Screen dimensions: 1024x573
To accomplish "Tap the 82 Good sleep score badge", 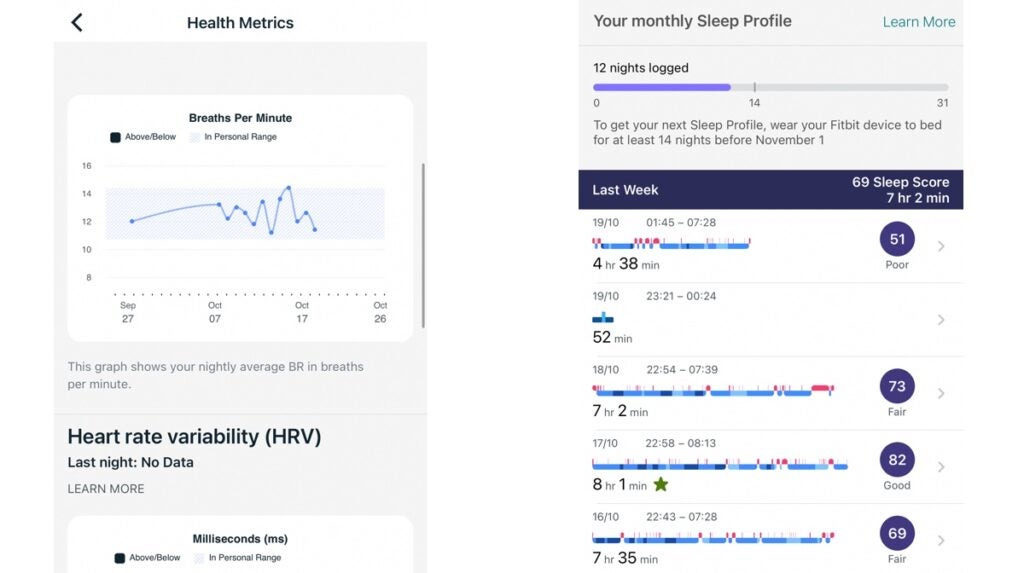I will point(896,460).
